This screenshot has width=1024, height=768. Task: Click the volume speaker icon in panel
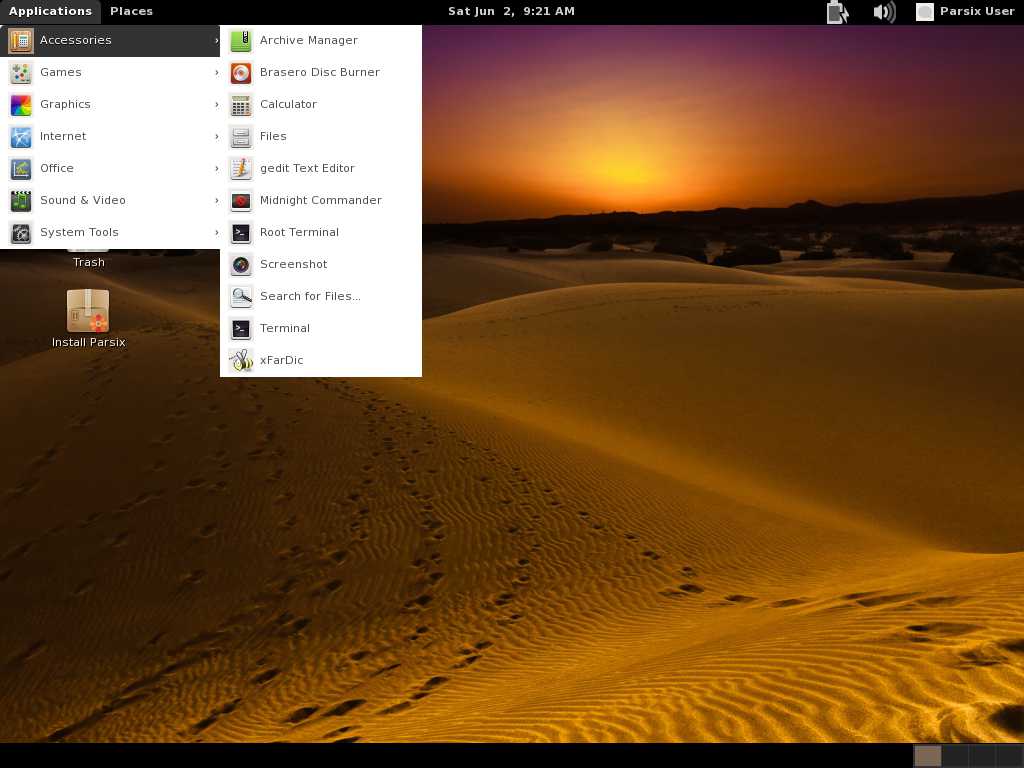point(883,12)
